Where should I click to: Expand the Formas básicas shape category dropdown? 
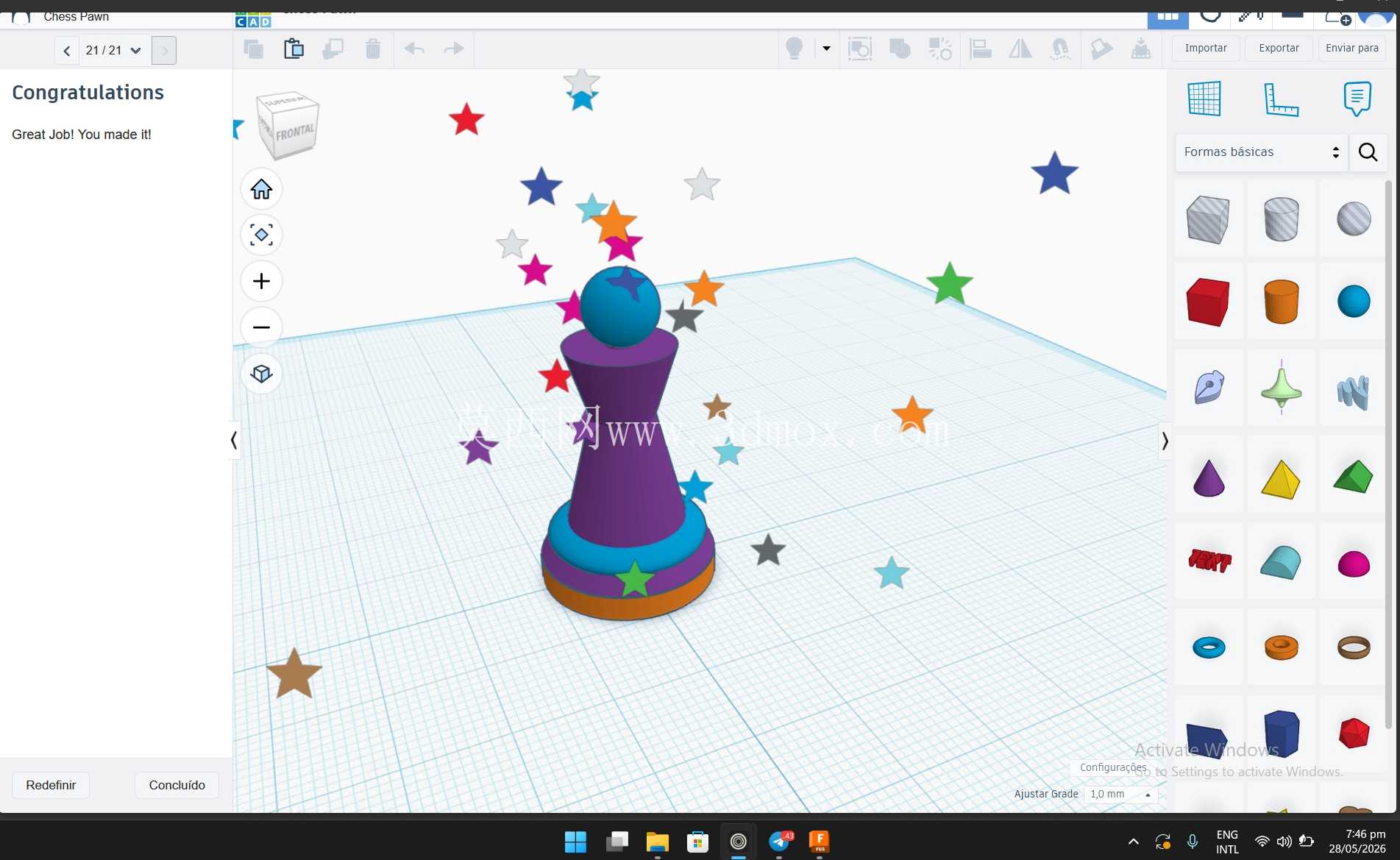pyautogui.click(x=1261, y=152)
